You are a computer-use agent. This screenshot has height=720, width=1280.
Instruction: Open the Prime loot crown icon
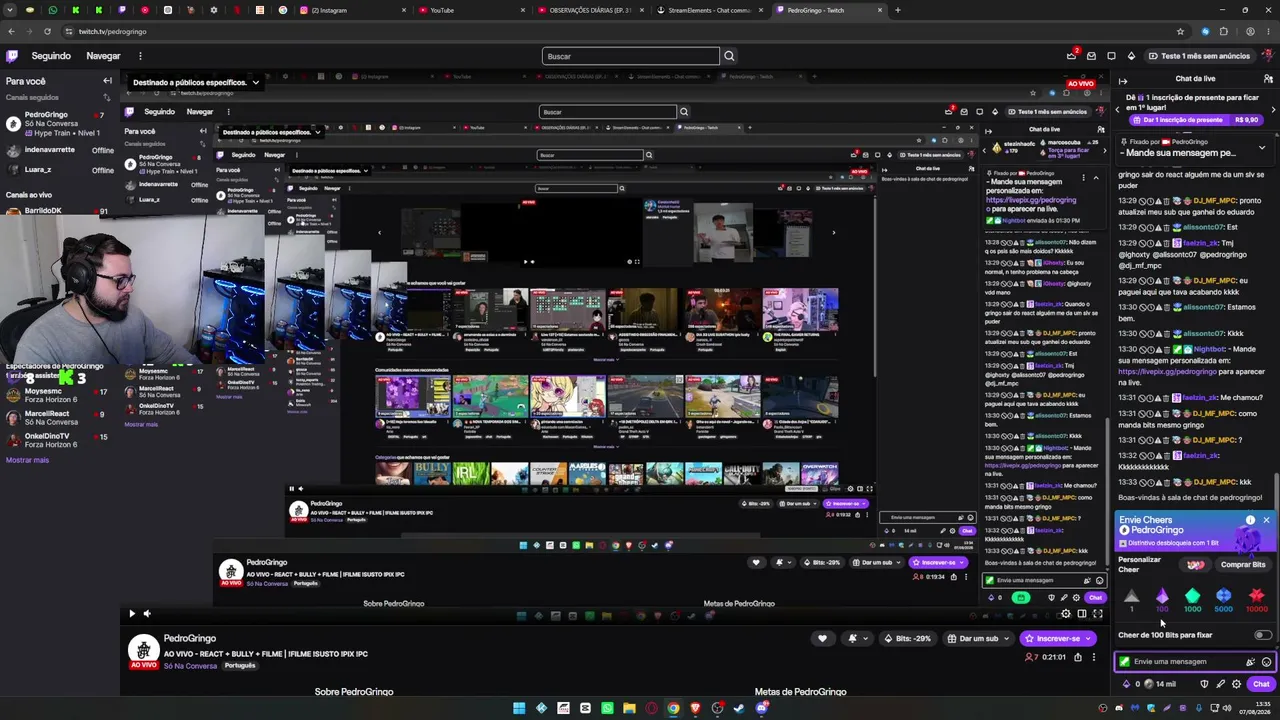[x=1071, y=56]
